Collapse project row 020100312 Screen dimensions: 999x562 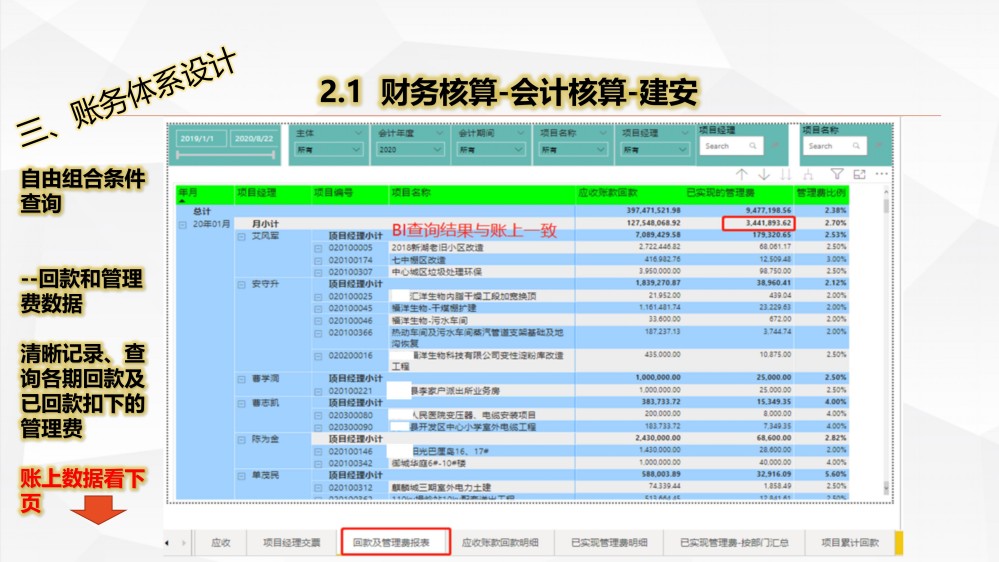318,488
